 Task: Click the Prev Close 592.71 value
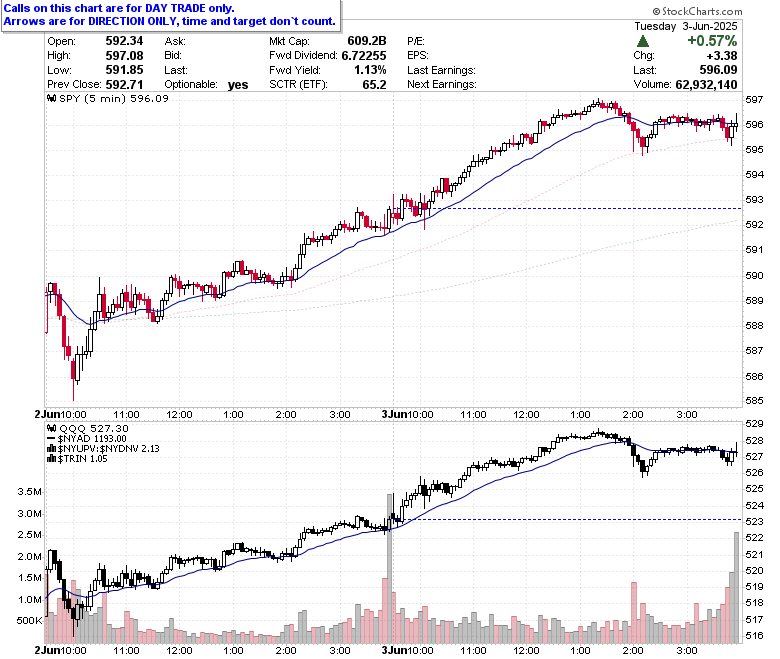click(x=124, y=85)
